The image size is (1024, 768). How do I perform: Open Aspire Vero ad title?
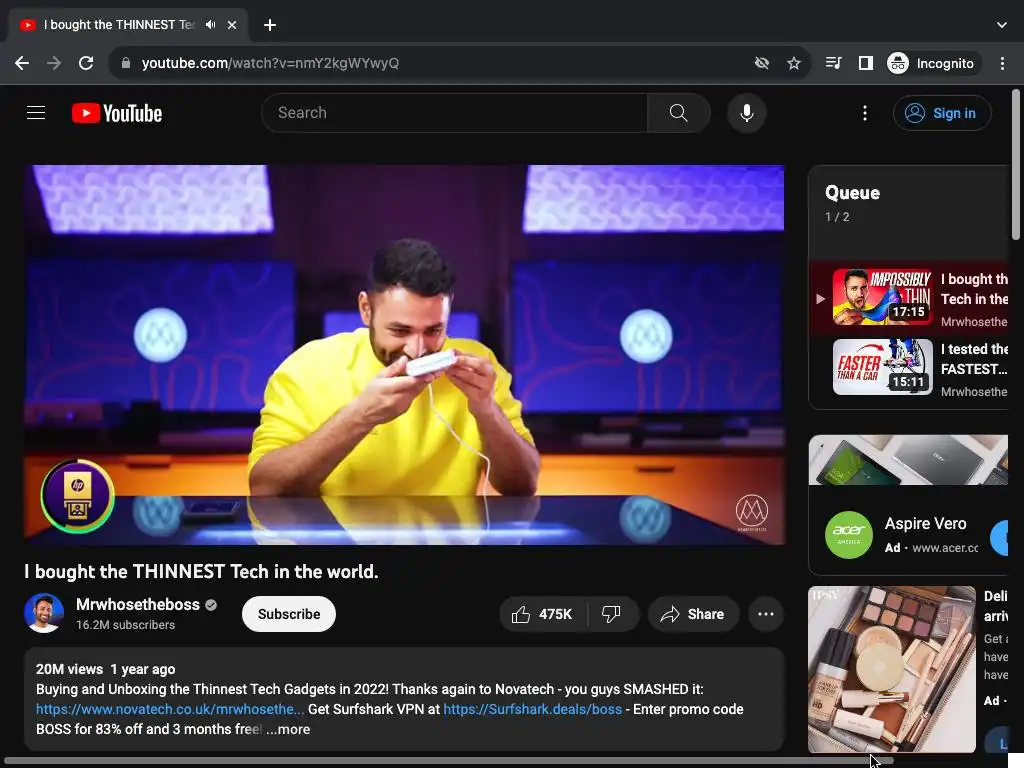[x=925, y=523]
